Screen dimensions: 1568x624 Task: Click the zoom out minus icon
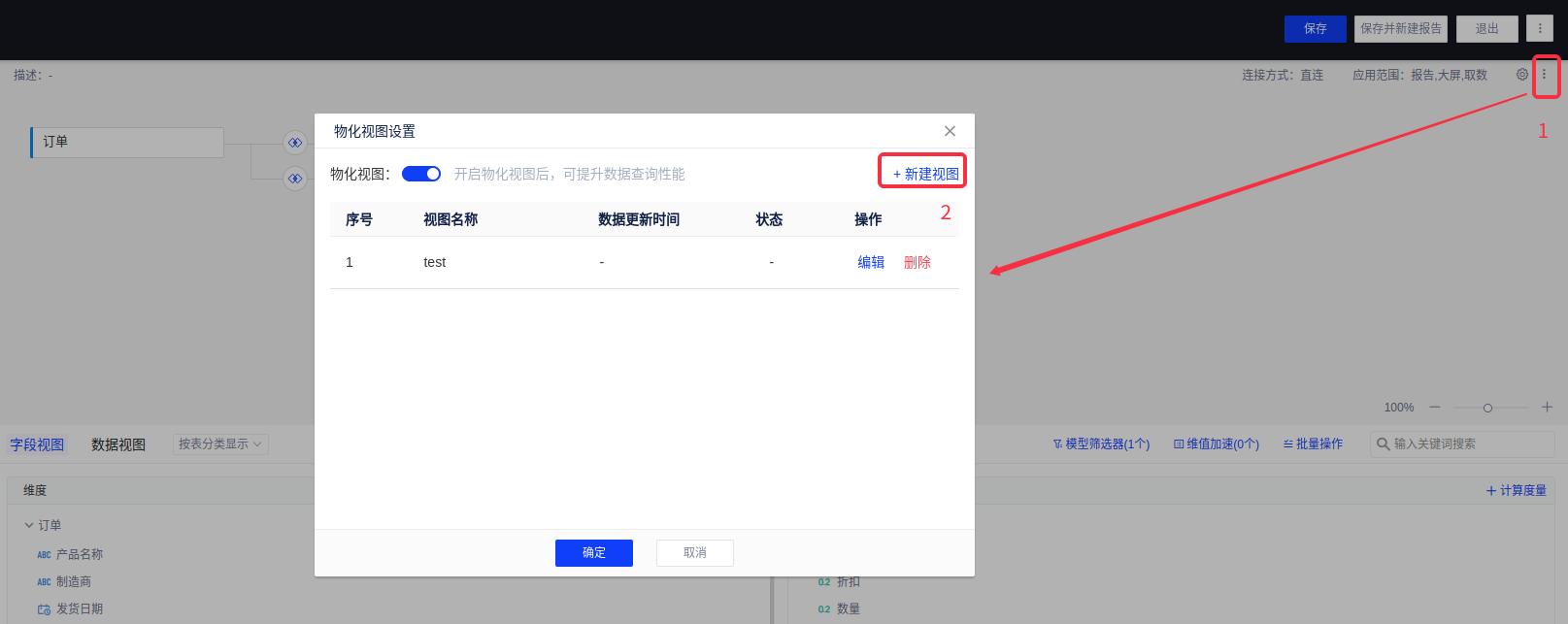coord(1435,408)
